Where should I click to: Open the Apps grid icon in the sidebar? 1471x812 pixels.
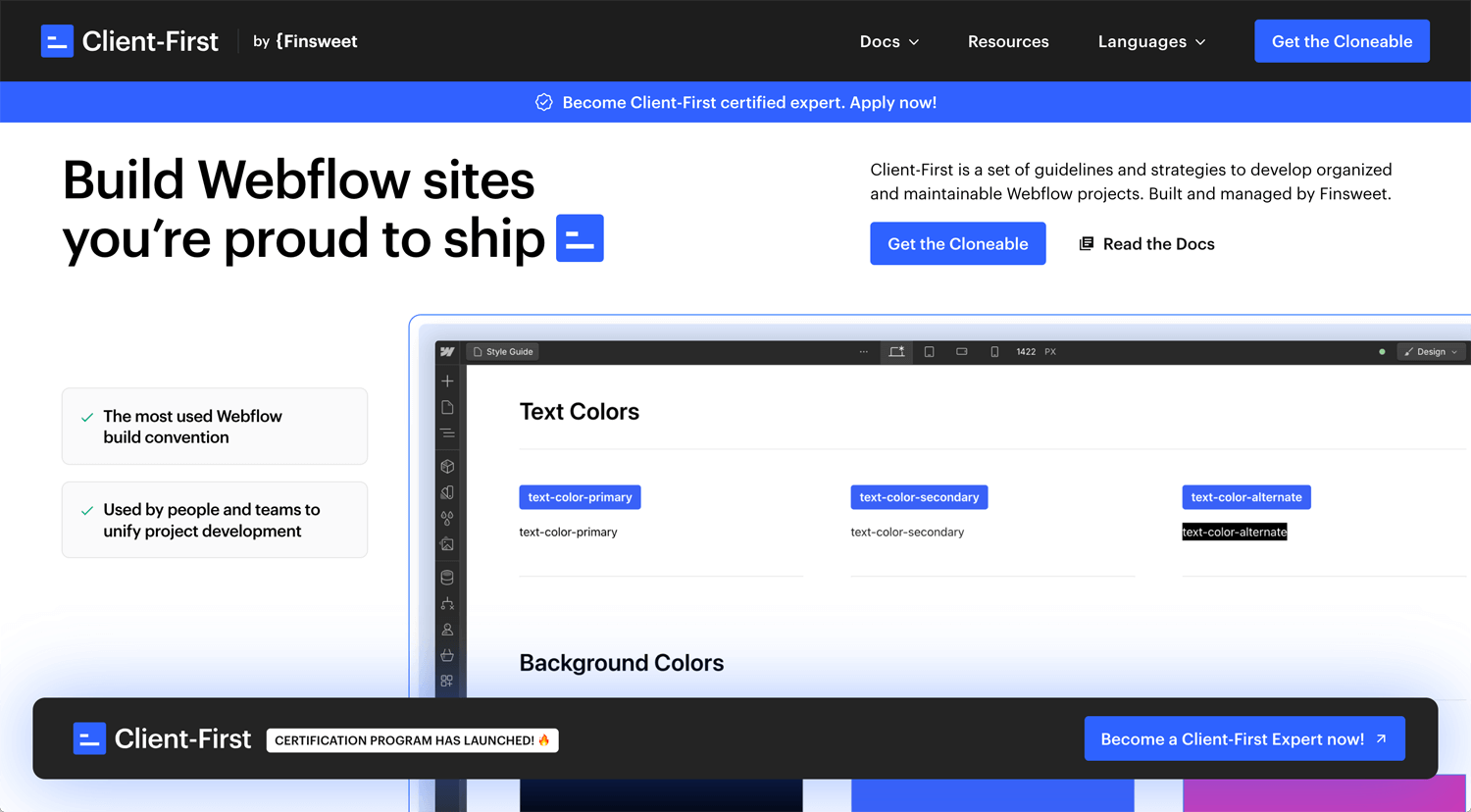(447, 681)
